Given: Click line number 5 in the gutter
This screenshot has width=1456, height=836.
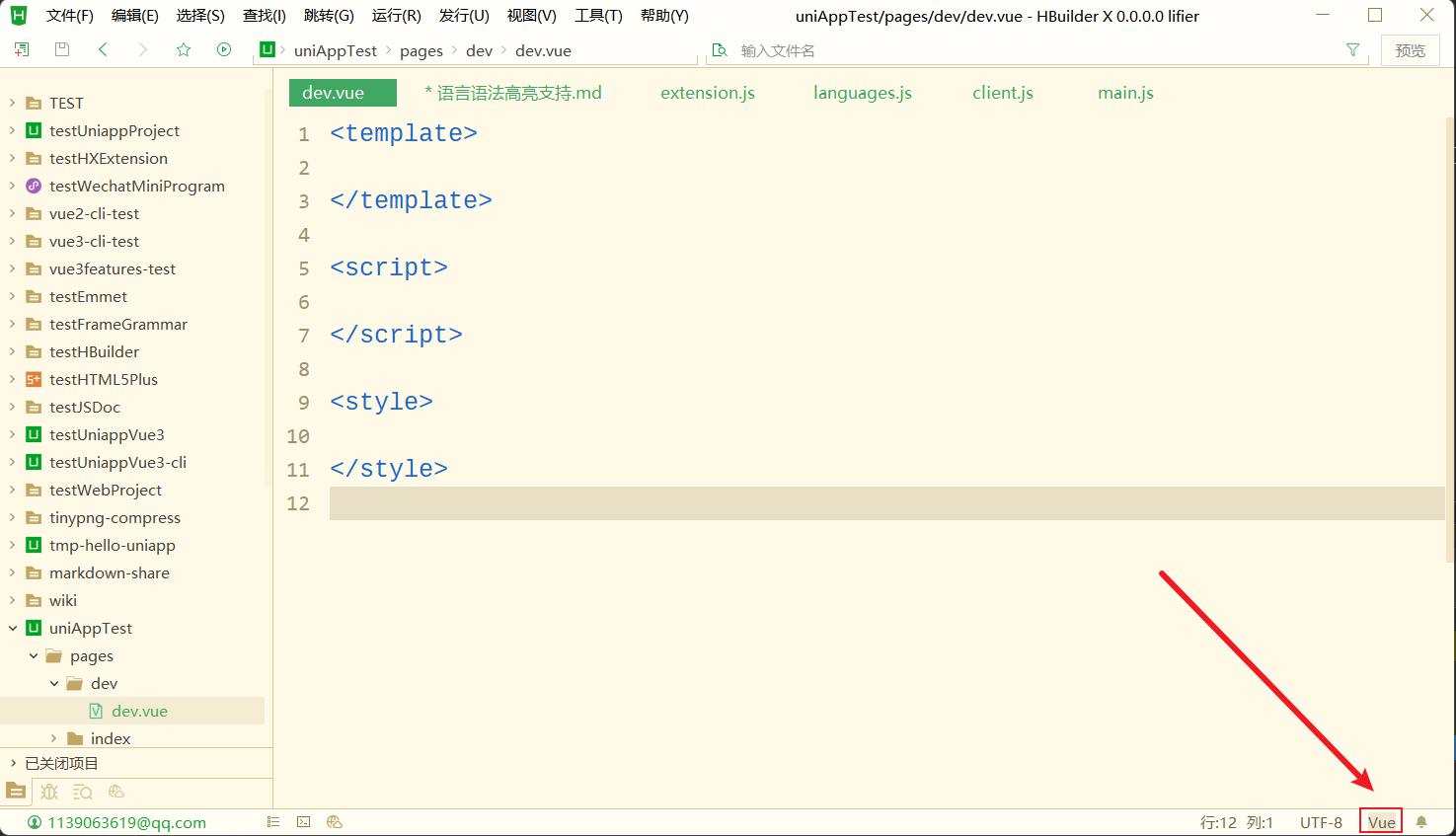Looking at the screenshot, I should [304, 268].
